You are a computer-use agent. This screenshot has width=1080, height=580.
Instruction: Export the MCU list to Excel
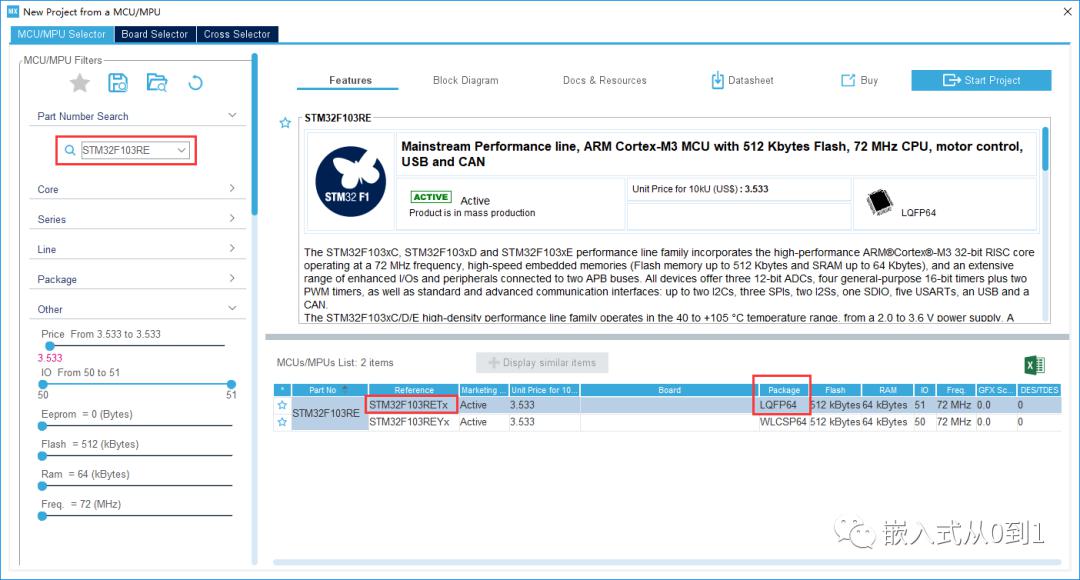[x=1035, y=365]
